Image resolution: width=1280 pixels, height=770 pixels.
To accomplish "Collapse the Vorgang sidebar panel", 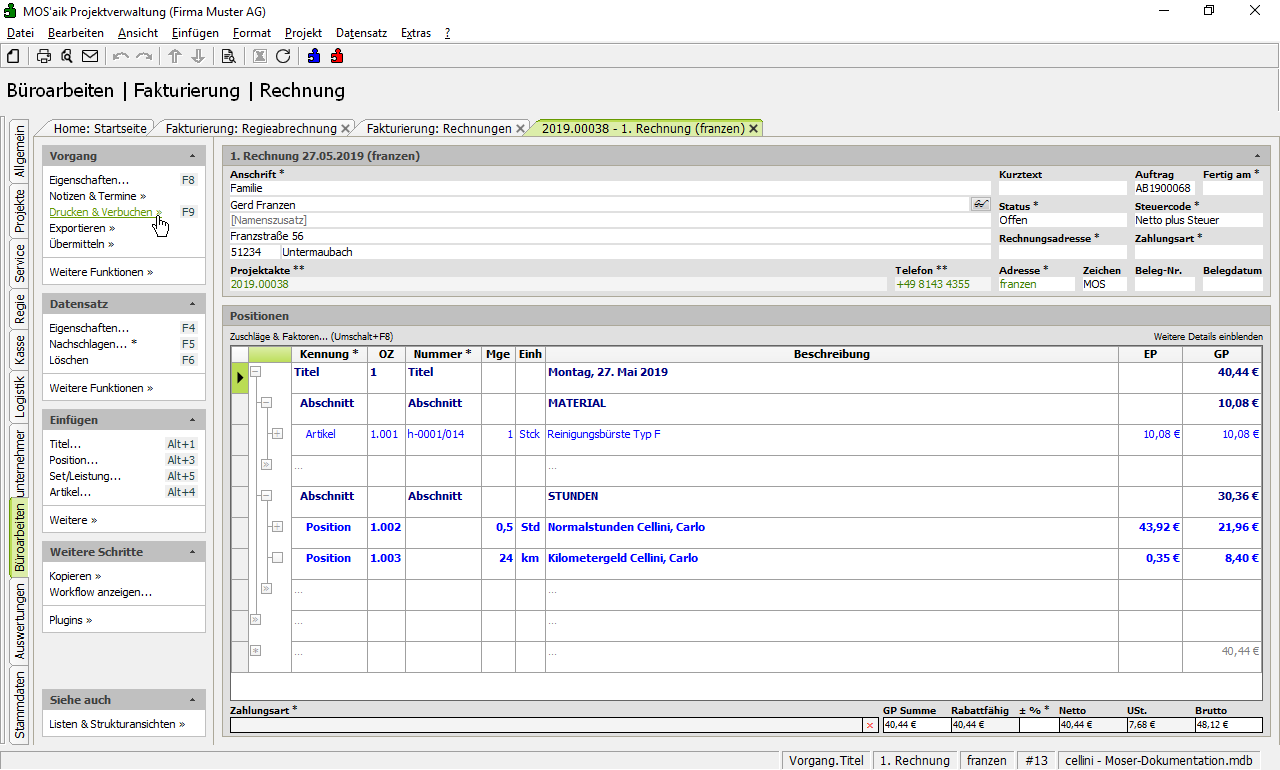I will pyautogui.click(x=192, y=157).
